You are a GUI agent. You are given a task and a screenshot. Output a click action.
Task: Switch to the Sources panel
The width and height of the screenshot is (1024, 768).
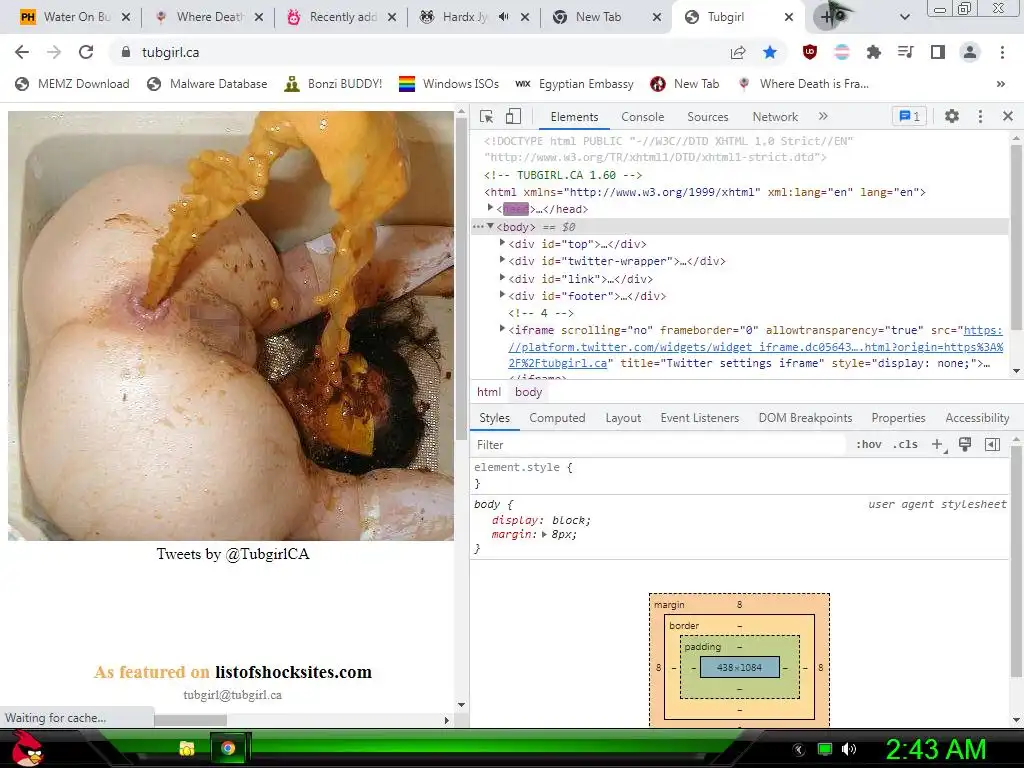pos(707,116)
